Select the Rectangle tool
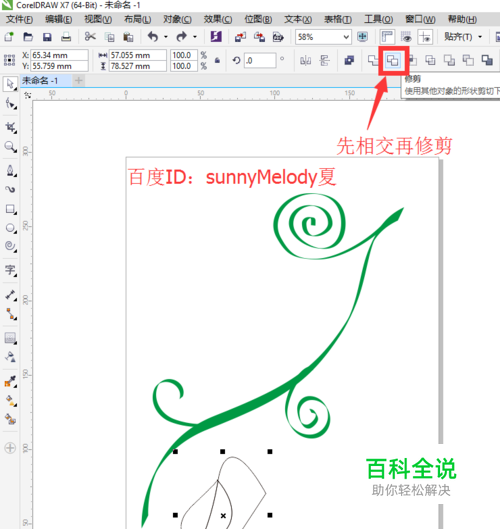The image size is (500, 529). pos(10,209)
